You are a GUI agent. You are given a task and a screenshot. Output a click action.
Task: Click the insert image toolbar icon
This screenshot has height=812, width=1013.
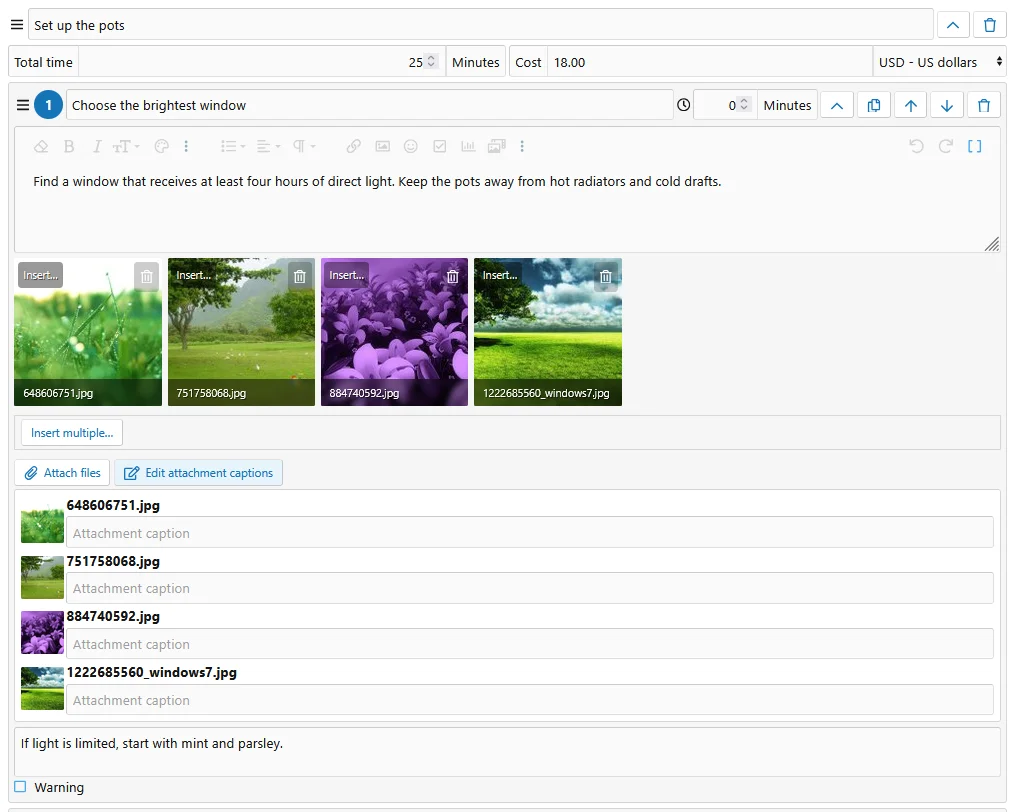(382, 147)
